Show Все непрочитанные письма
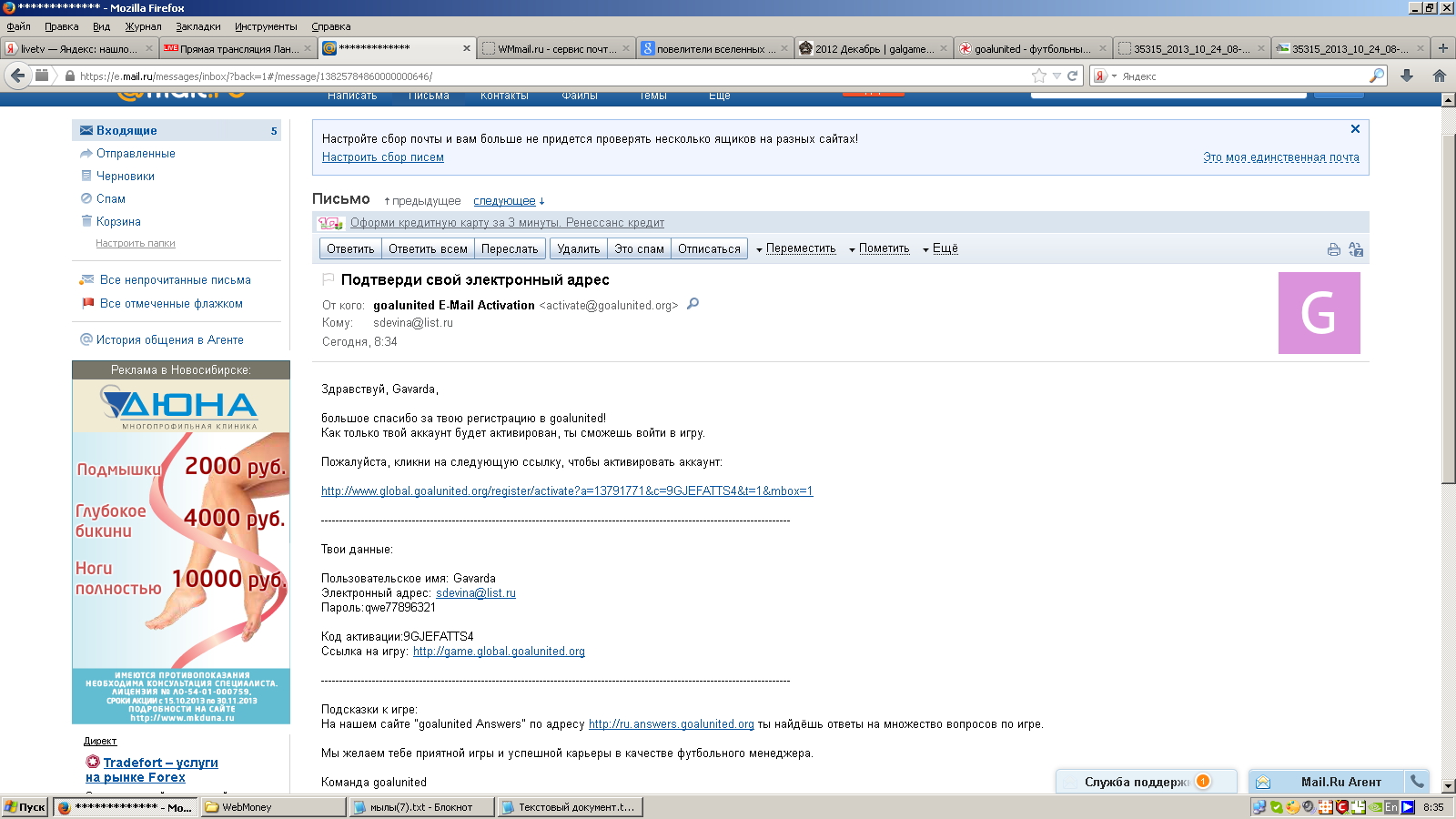 [176, 280]
